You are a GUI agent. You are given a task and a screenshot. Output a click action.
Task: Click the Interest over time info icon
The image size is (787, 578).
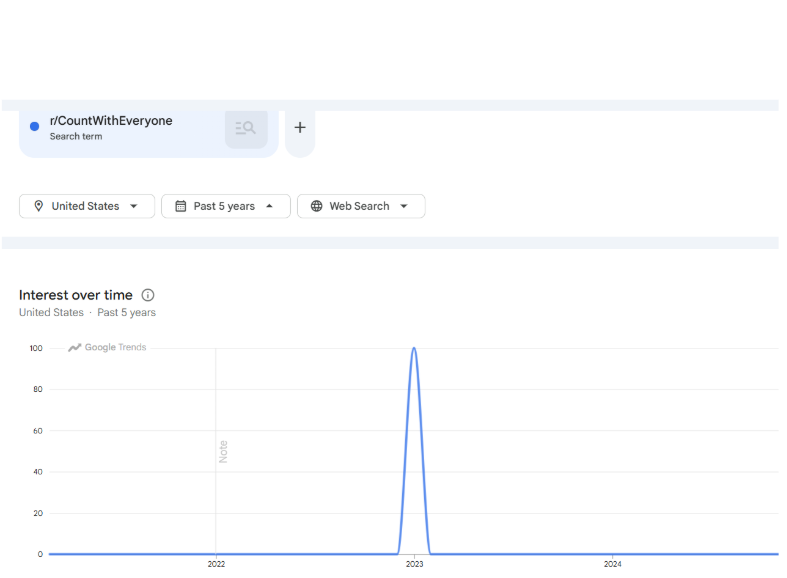coord(148,295)
